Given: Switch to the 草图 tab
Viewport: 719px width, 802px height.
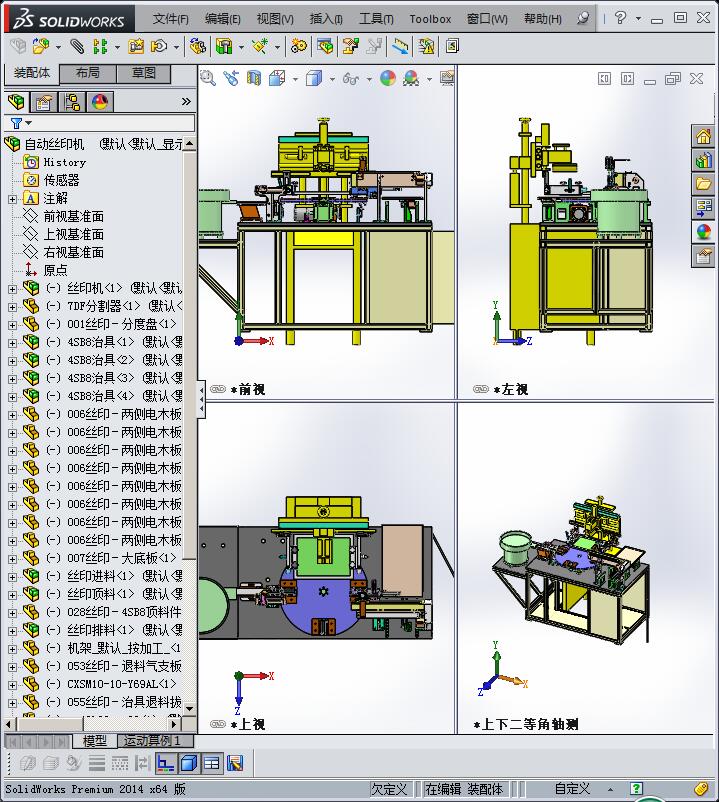Looking at the screenshot, I should [144, 73].
